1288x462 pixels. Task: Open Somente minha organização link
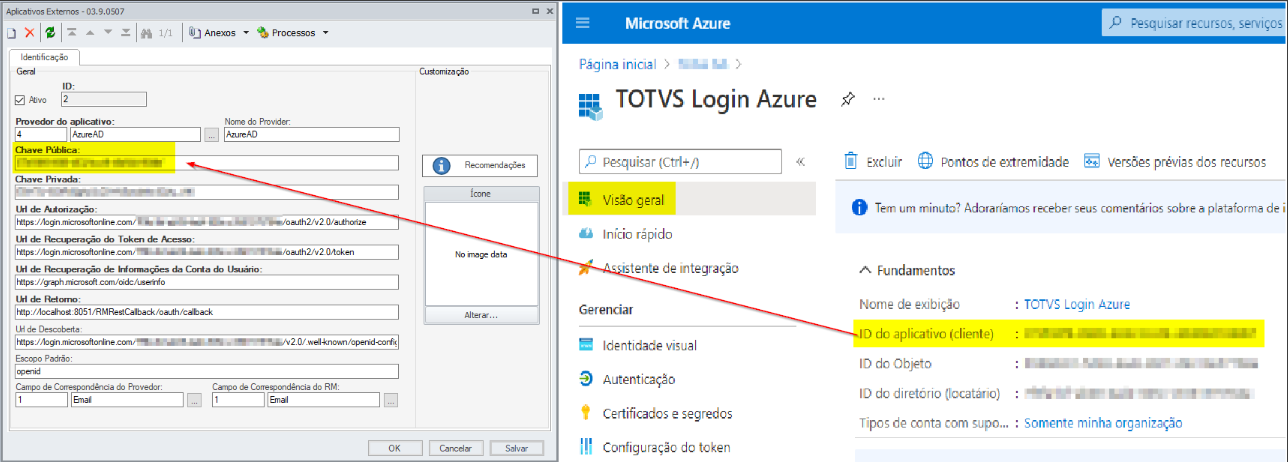1104,423
